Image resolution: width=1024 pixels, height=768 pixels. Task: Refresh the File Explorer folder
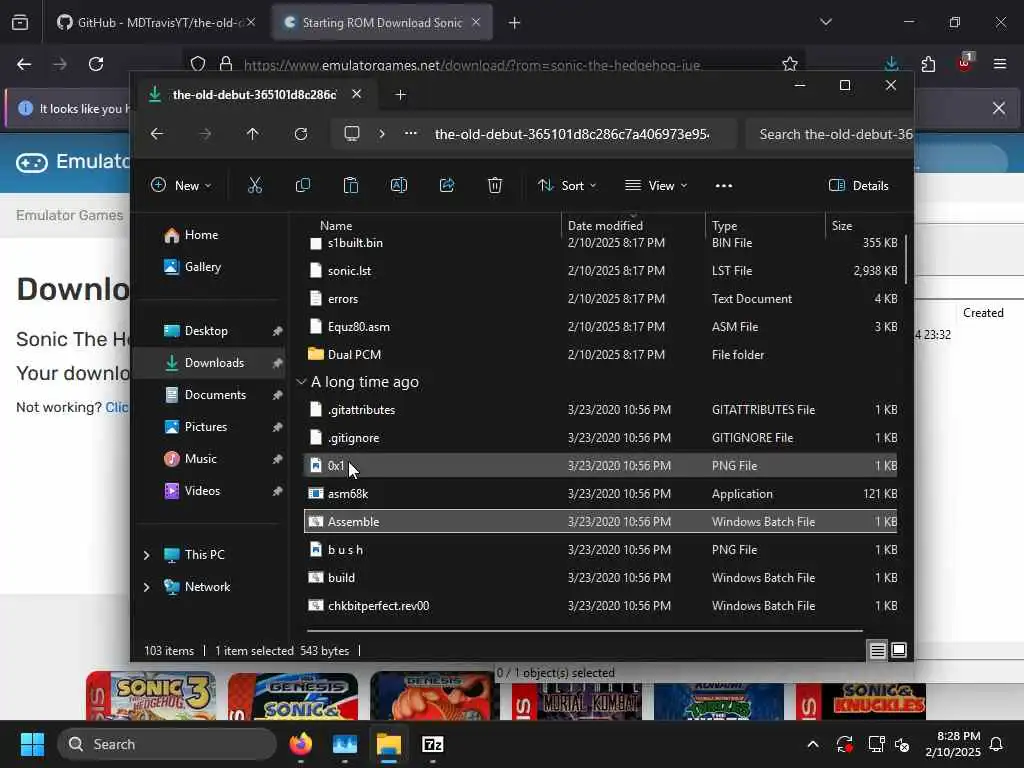click(300, 134)
